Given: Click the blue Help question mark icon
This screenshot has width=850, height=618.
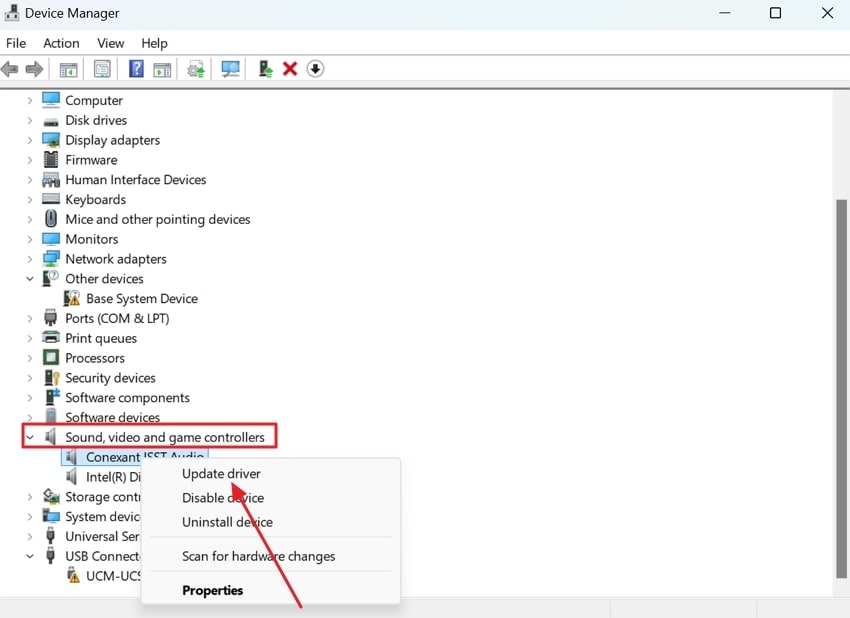Looking at the screenshot, I should (x=136, y=69).
